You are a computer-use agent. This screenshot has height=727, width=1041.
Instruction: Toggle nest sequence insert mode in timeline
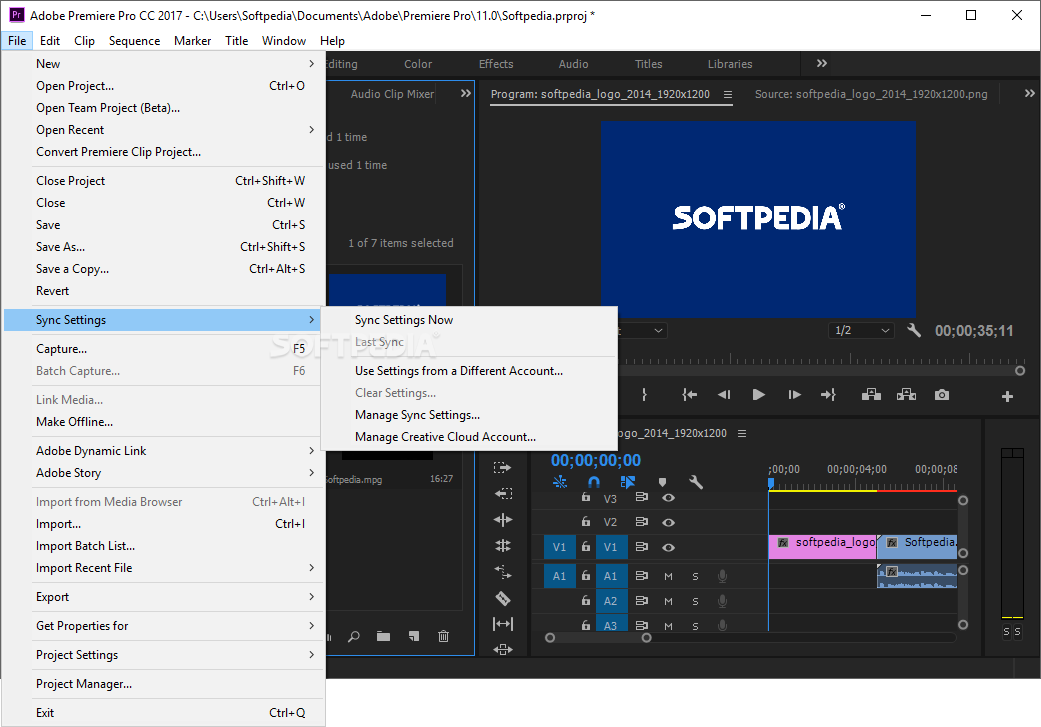[560, 482]
